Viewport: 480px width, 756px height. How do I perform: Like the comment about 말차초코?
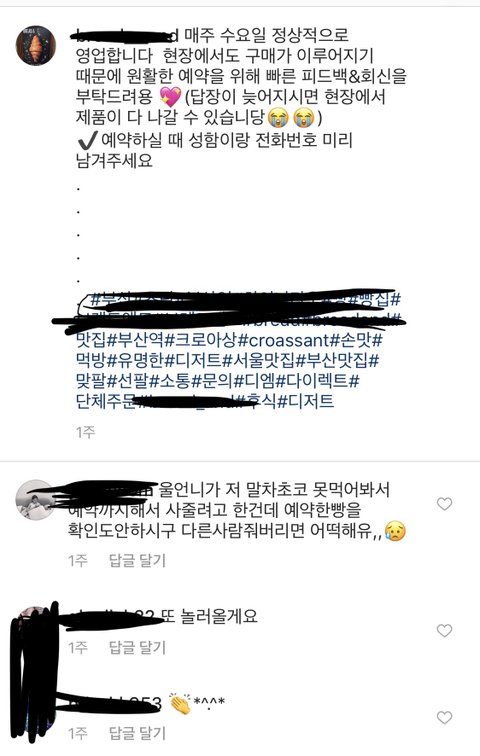point(444,504)
